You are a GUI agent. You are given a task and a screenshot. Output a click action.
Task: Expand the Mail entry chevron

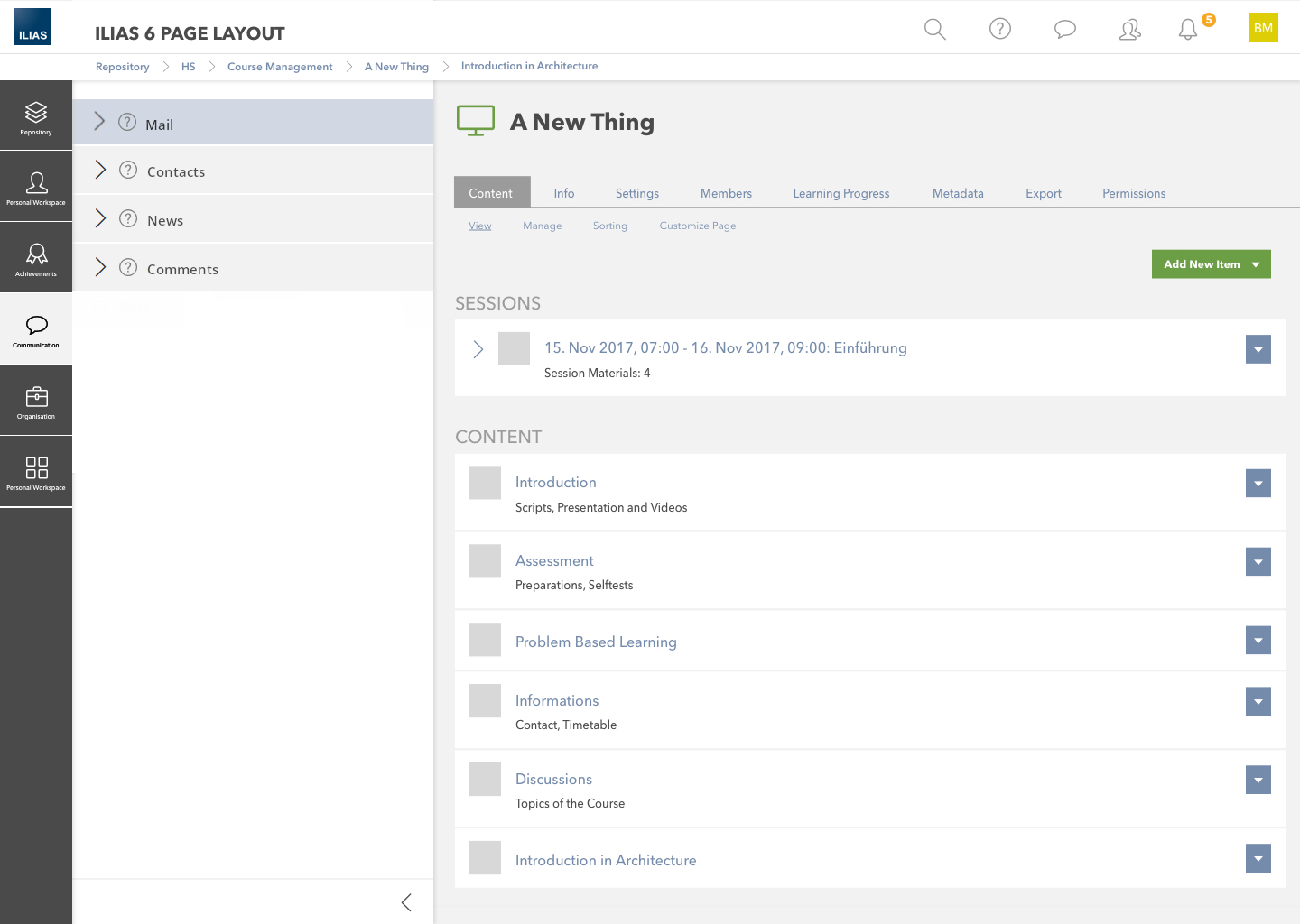(100, 122)
